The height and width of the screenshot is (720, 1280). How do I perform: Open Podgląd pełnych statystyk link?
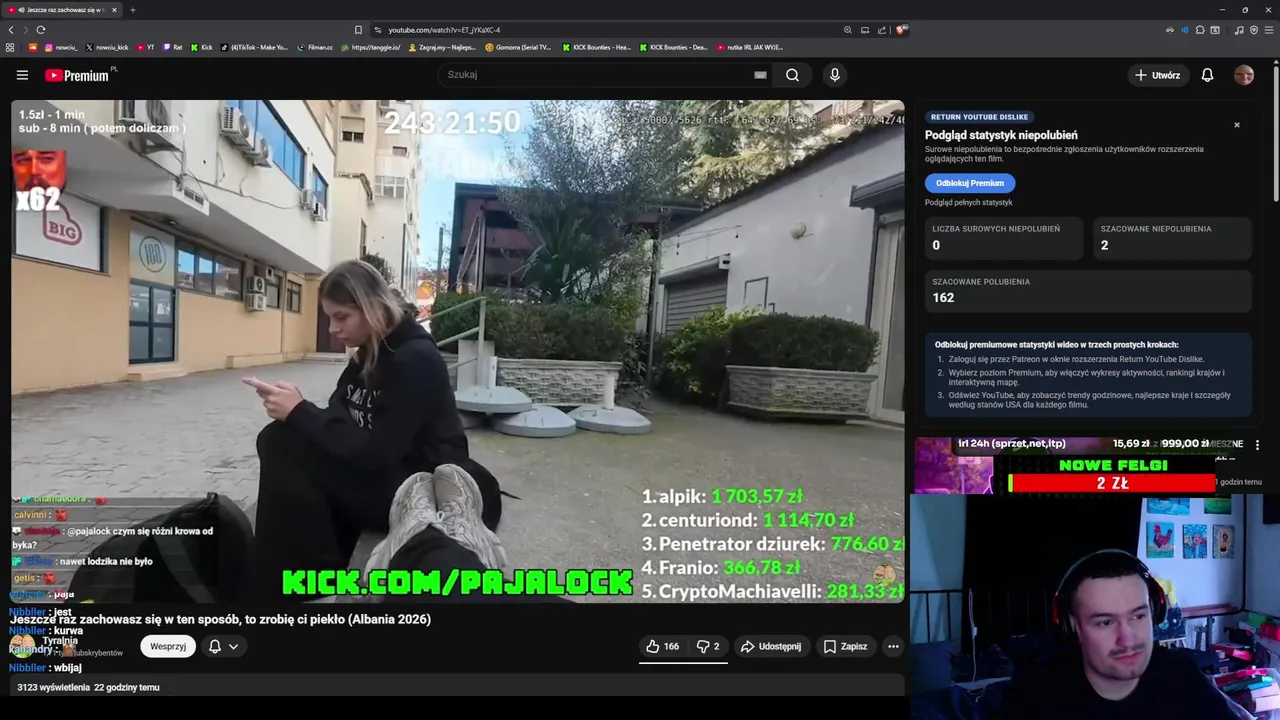(x=969, y=203)
